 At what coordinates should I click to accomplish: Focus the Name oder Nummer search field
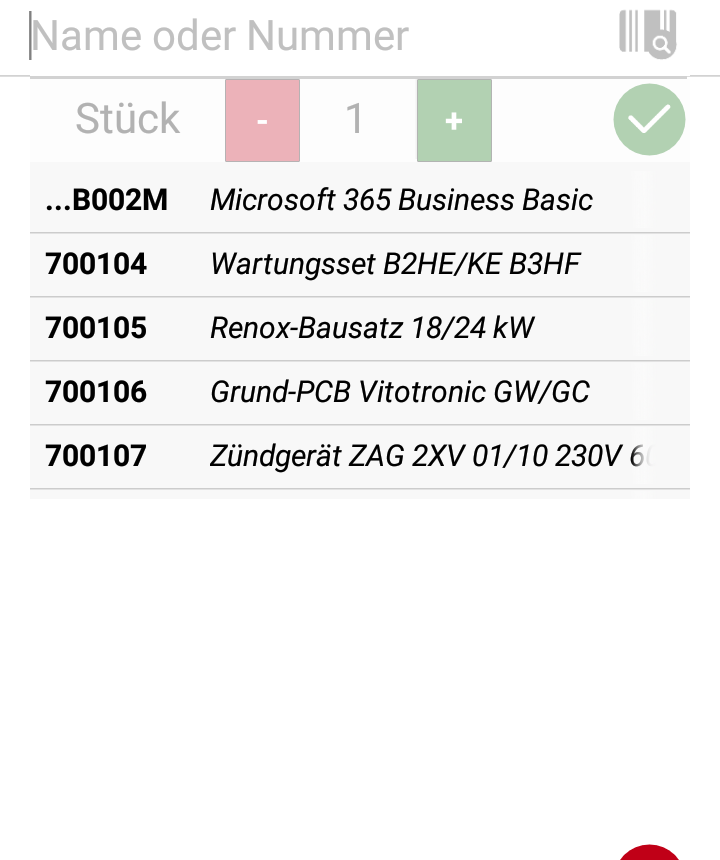pyautogui.click(x=318, y=36)
